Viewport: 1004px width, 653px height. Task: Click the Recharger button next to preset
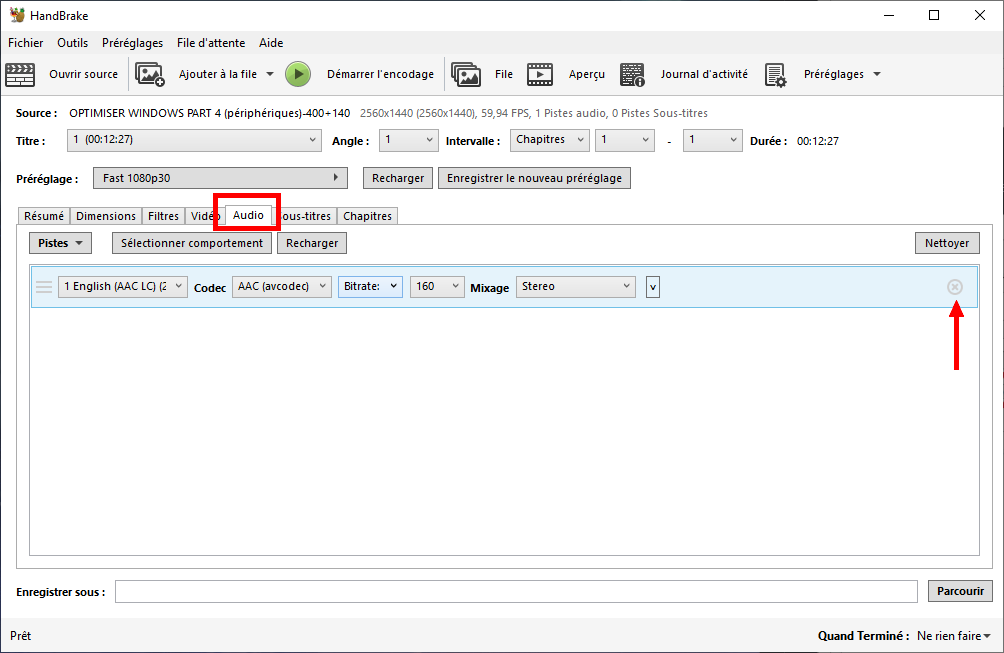398,178
